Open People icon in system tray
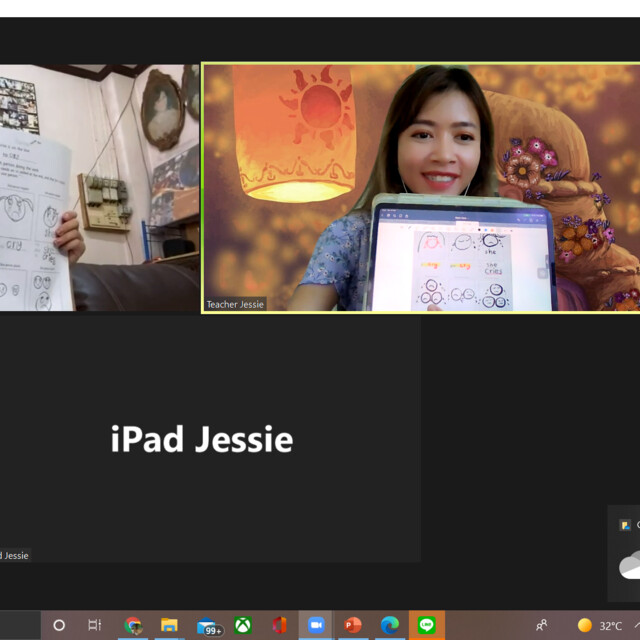This screenshot has width=640, height=640. click(x=541, y=625)
